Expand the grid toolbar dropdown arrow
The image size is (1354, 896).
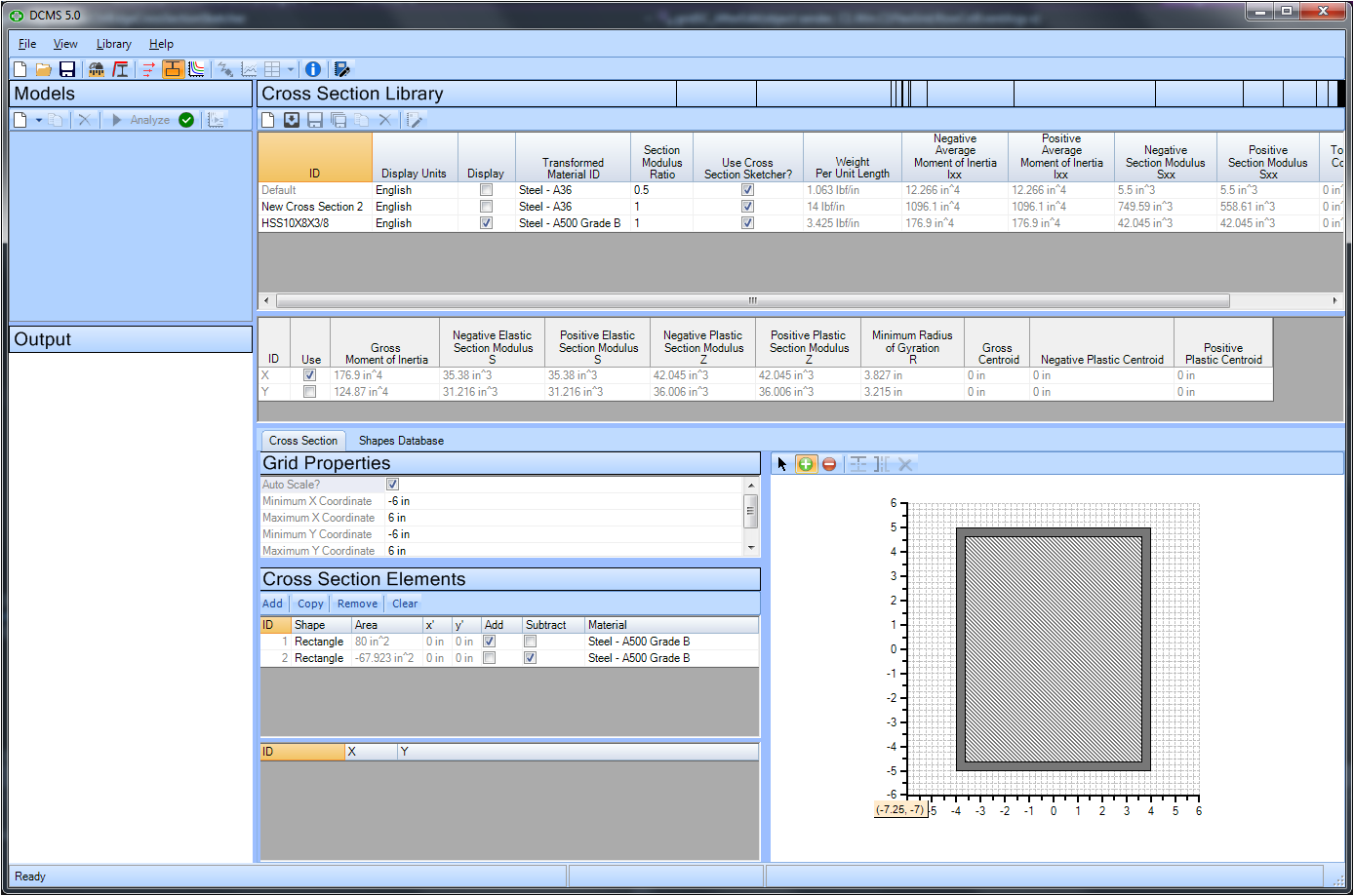(291, 69)
